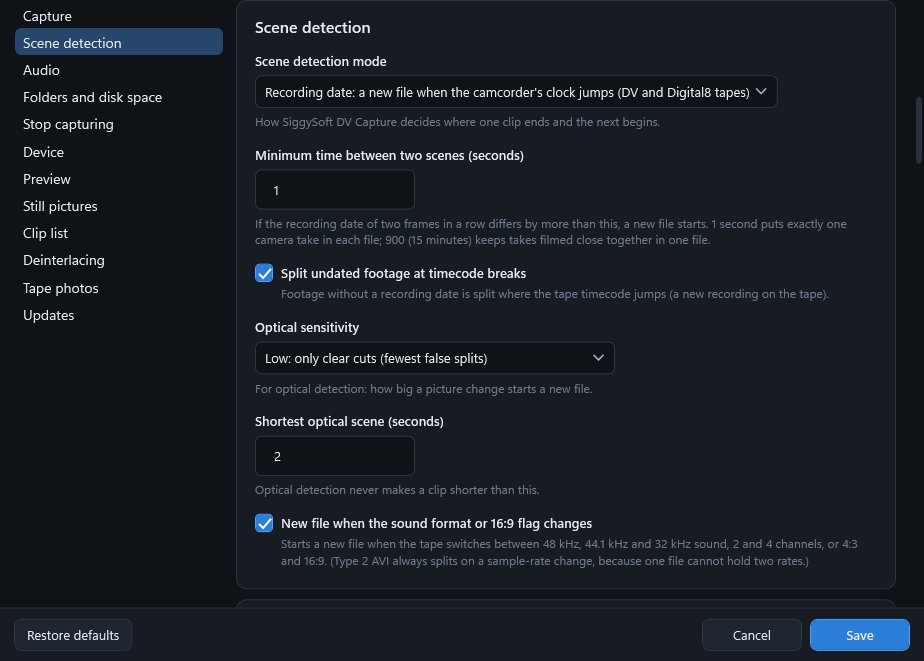This screenshot has height=661, width=924.
Task: Expand the Optical sensitivity dropdown
Action: click(434, 358)
